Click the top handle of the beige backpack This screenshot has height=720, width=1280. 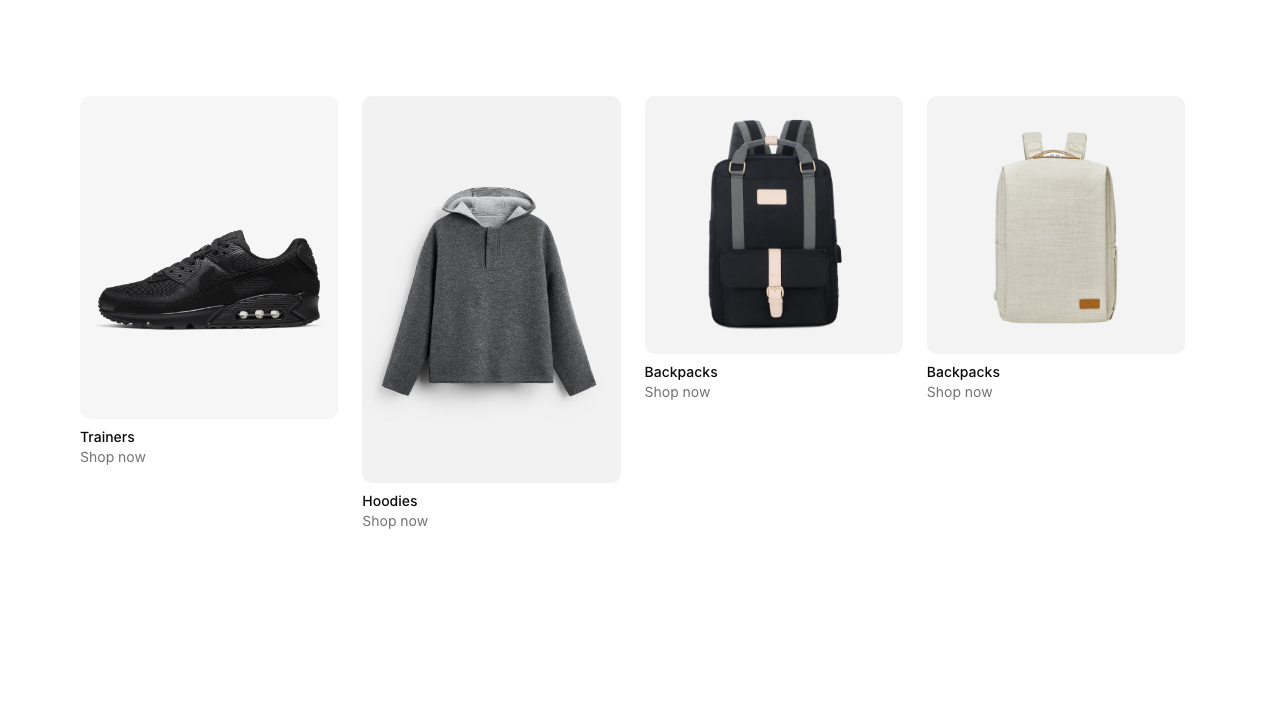coord(1055,154)
